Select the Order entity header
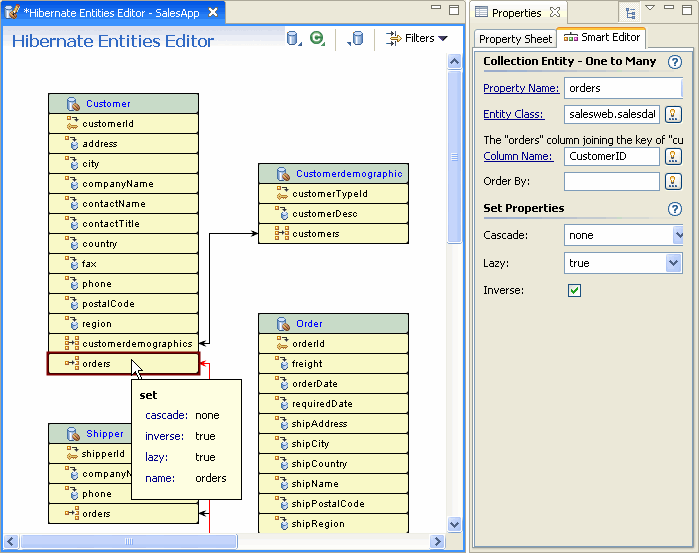Image resolution: width=699 pixels, height=553 pixels. [x=333, y=323]
